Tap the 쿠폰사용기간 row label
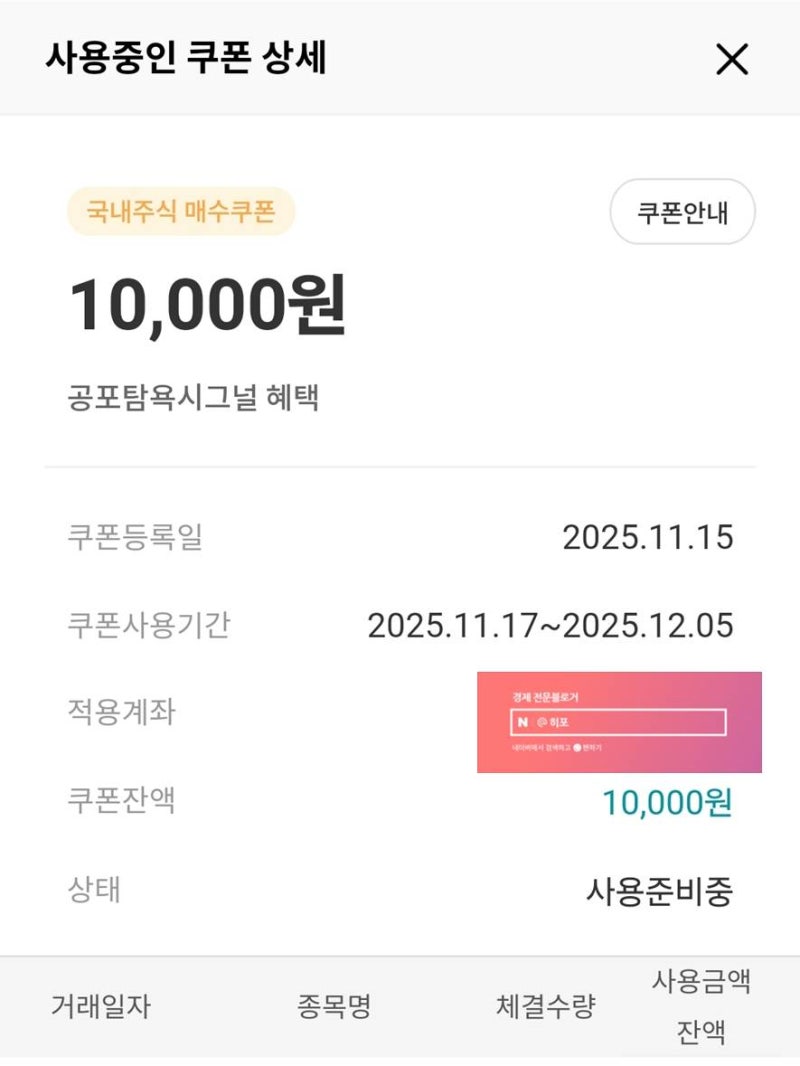Screen dimensions: 800x1066 (x=148, y=626)
